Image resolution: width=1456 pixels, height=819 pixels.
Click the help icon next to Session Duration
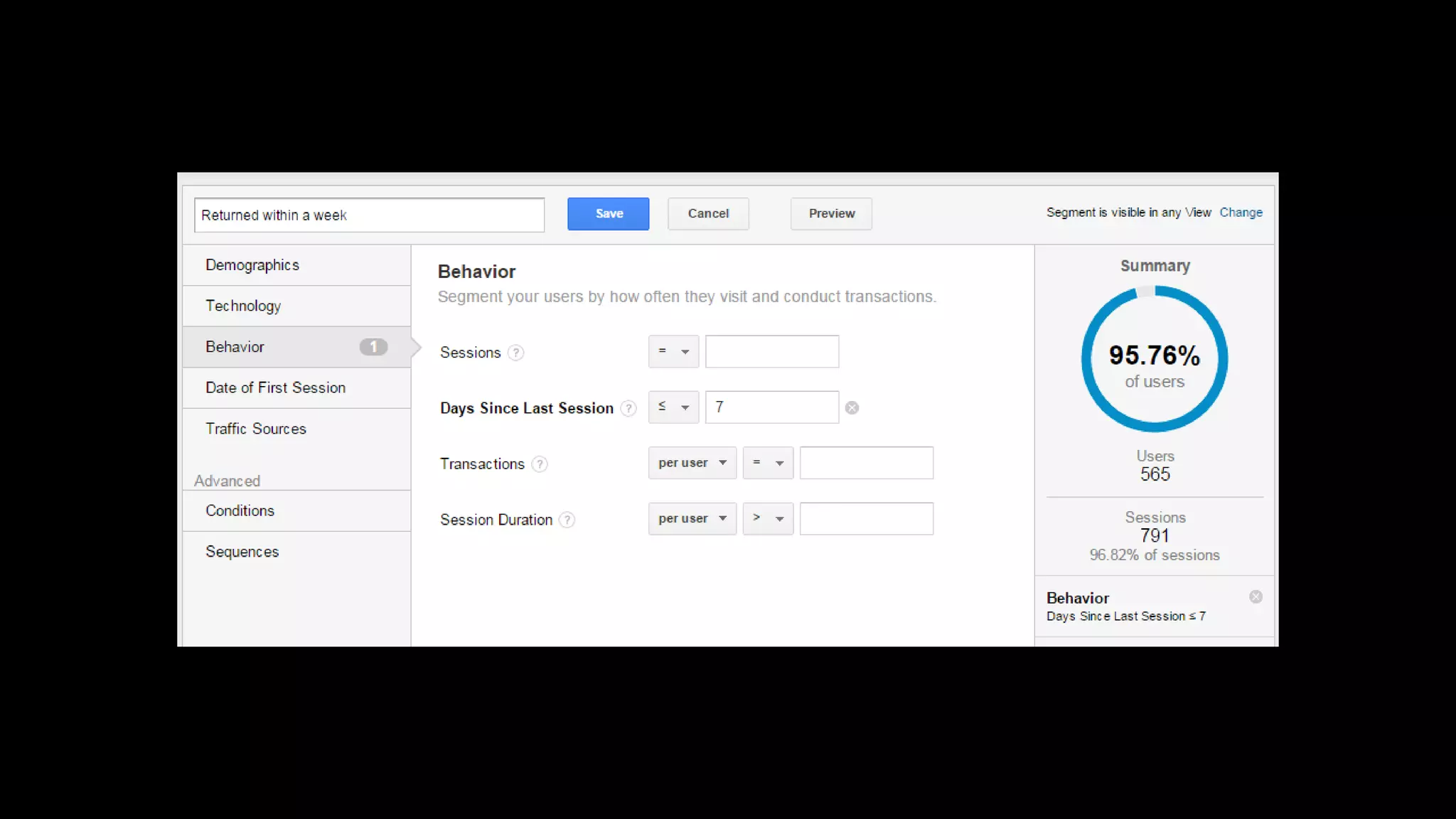point(567,520)
